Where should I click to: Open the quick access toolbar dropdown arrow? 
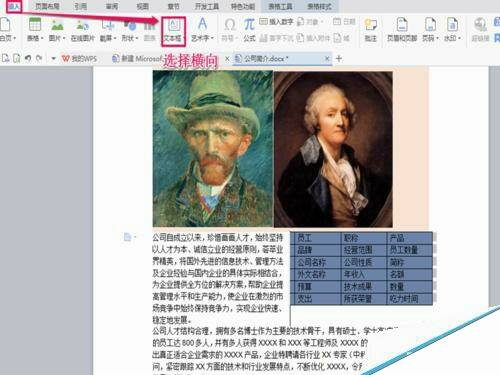pos(53,59)
